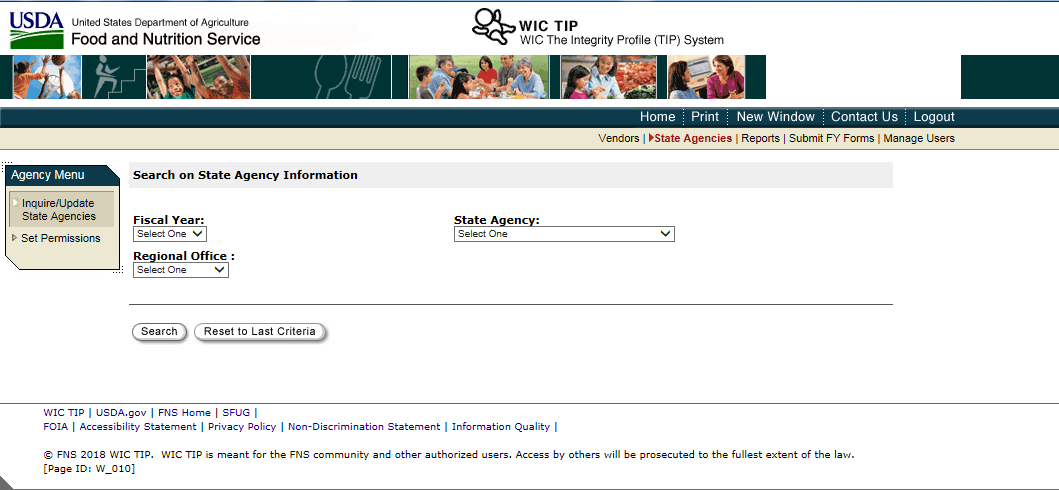Open the State Agency dropdown

tap(564, 234)
